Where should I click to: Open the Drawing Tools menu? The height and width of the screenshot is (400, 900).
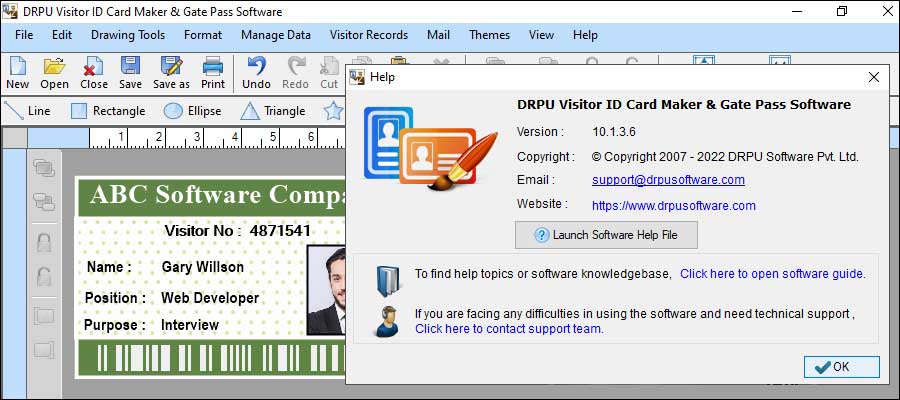(128, 35)
